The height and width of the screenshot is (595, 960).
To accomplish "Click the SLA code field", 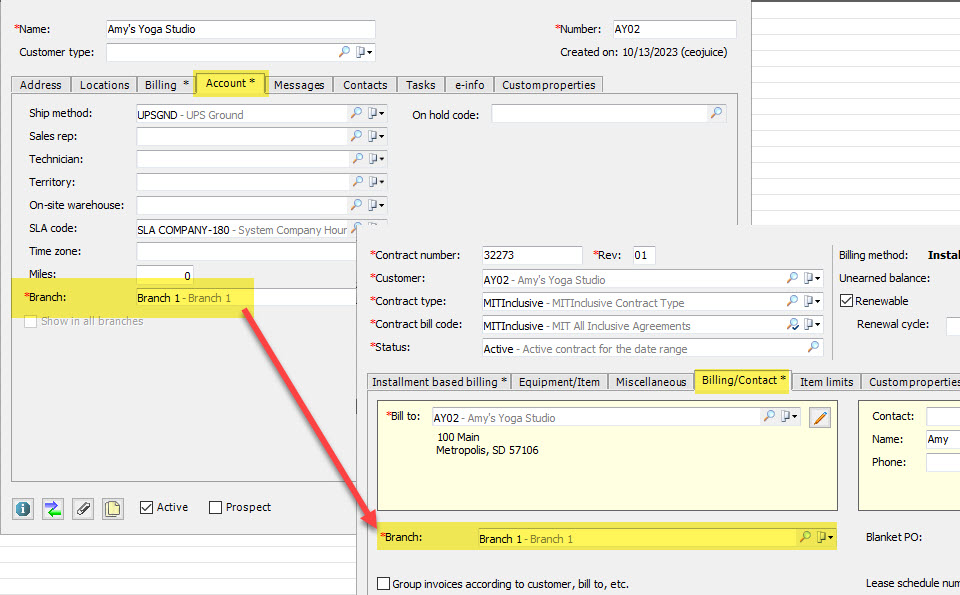I will [244, 230].
